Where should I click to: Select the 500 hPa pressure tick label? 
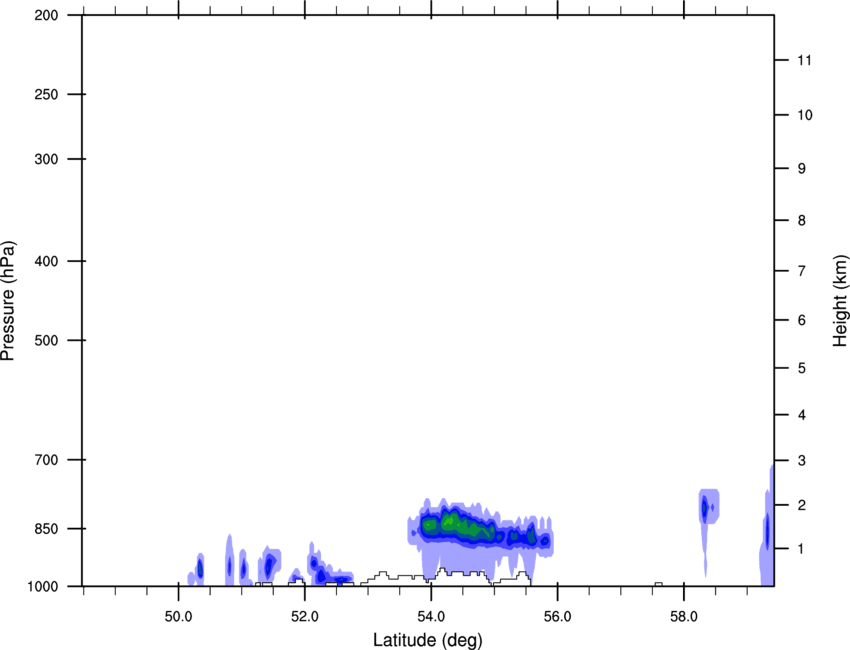click(49, 341)
